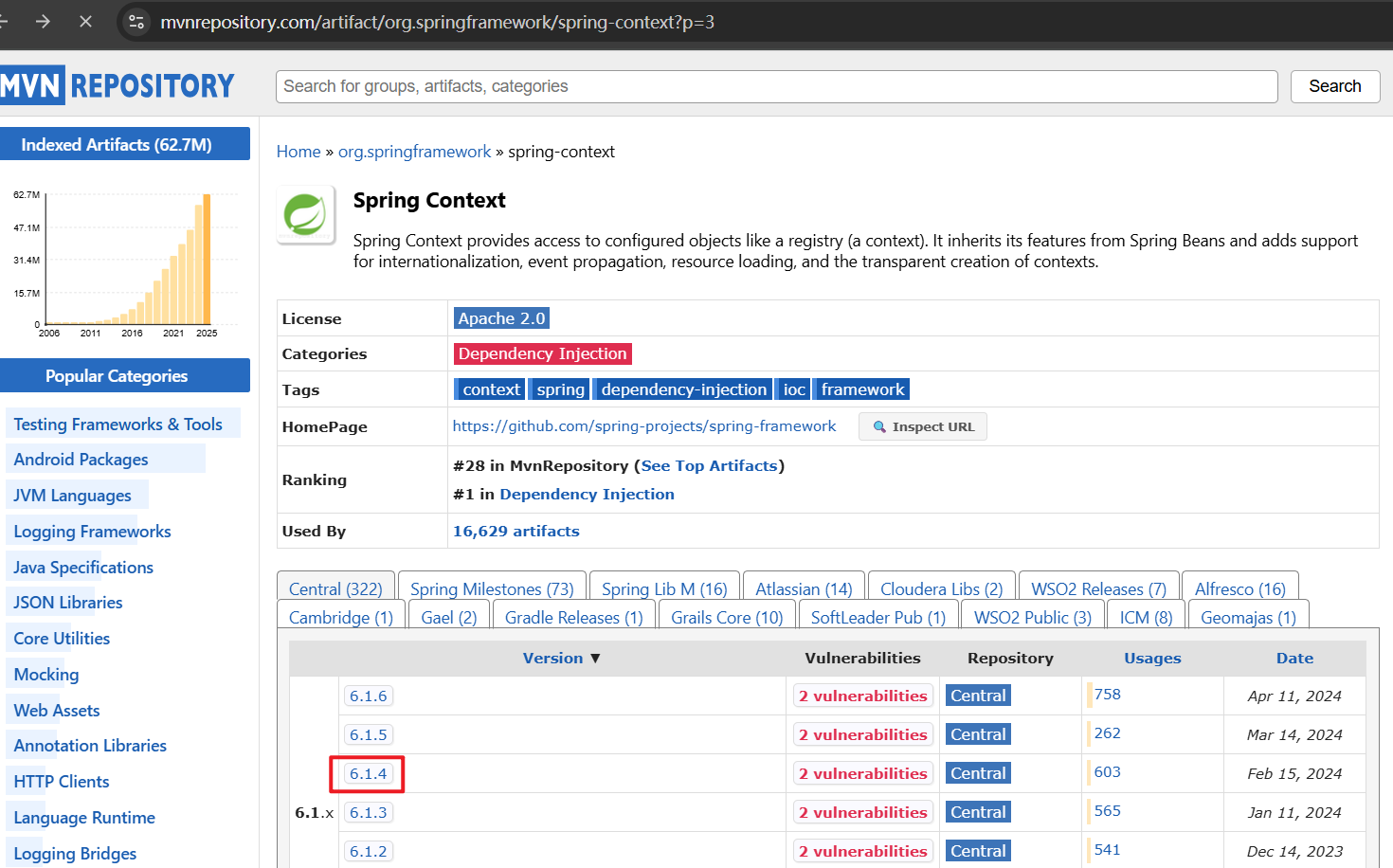The height and width of the screenshot is (868, 1393).
Task: Click the dependency-injection tag
Action: (x=683, y=389)
